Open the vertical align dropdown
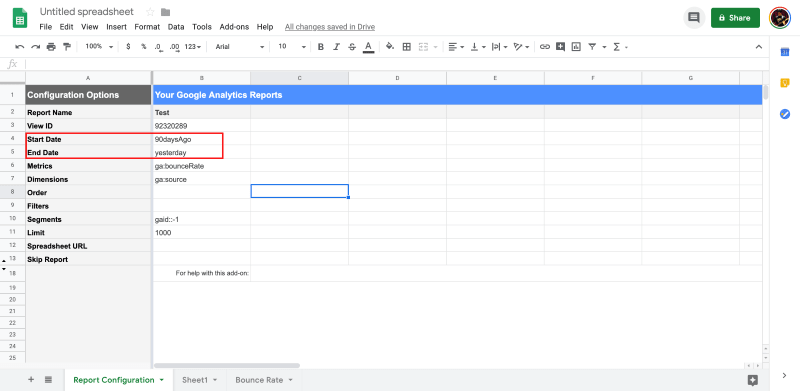Image resolution: width=800 pixels, height=391 pixels. pyautogui.click(x=477, y=47)
